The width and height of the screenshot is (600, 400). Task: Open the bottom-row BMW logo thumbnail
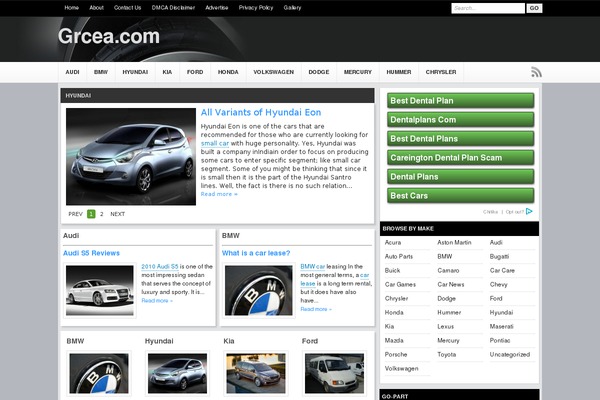pyautogui.click(x=99, y=374)
